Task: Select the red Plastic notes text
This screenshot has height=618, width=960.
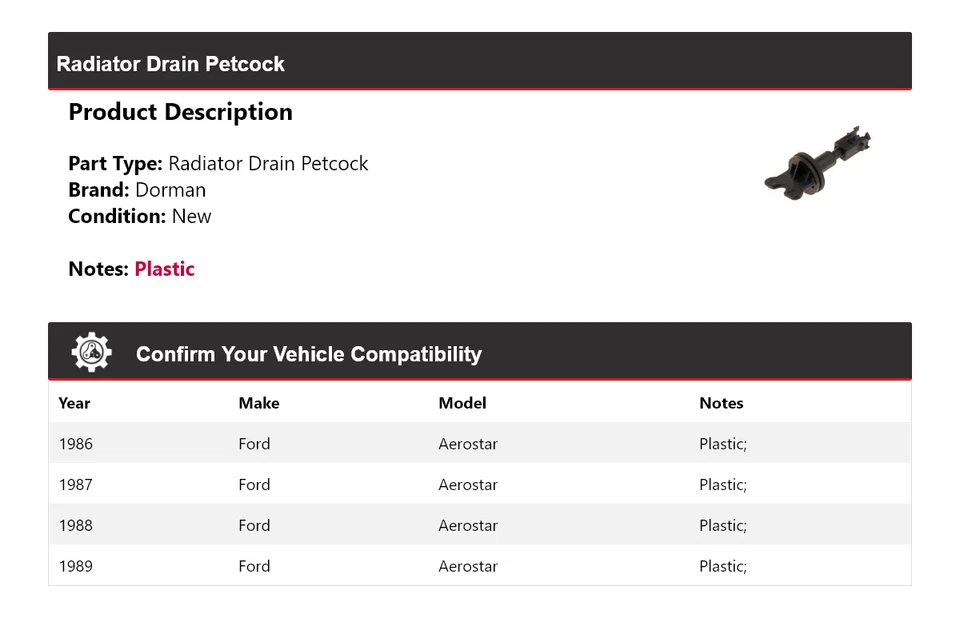Action: tap(164, 269)
